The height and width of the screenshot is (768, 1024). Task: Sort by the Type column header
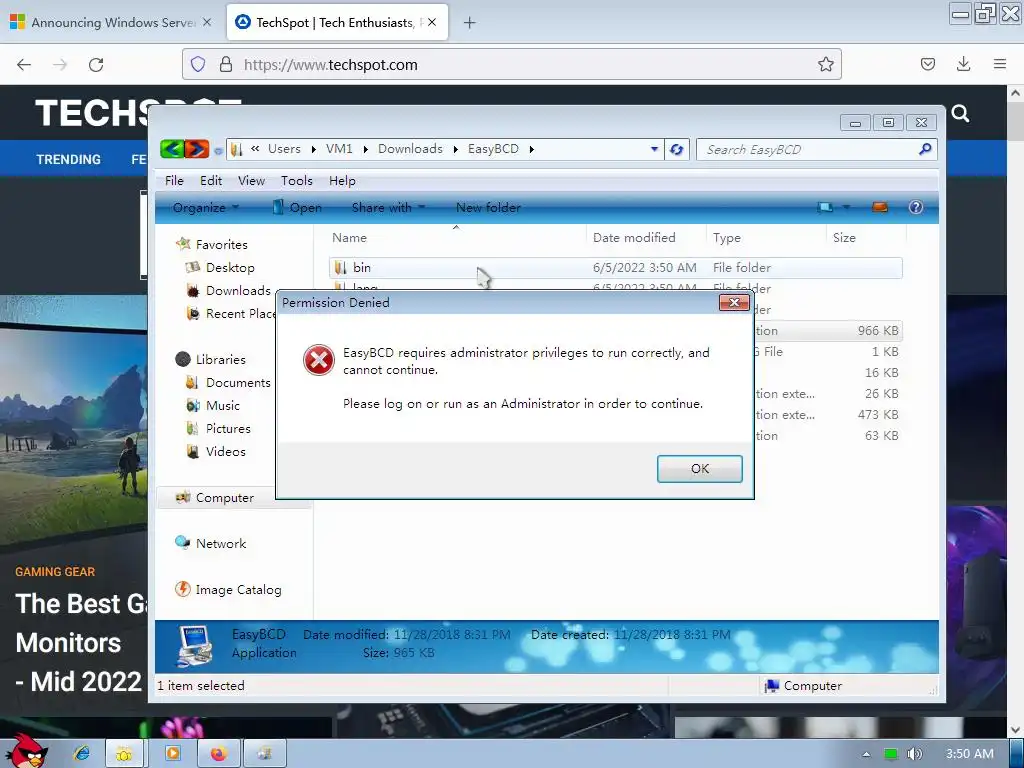coord(766,238)
